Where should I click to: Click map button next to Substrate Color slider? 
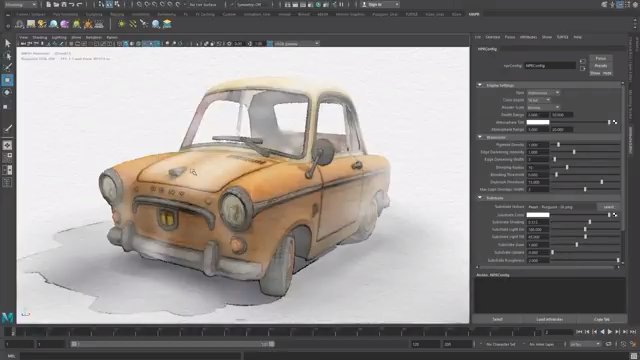[615, 215]
